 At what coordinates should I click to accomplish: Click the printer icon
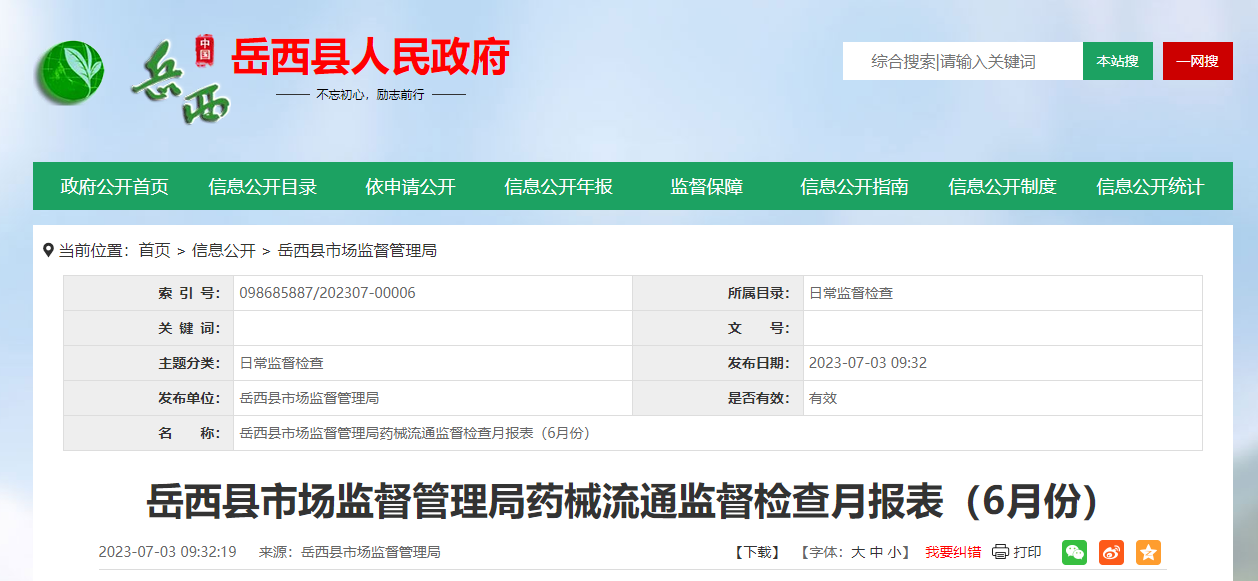1000,552
